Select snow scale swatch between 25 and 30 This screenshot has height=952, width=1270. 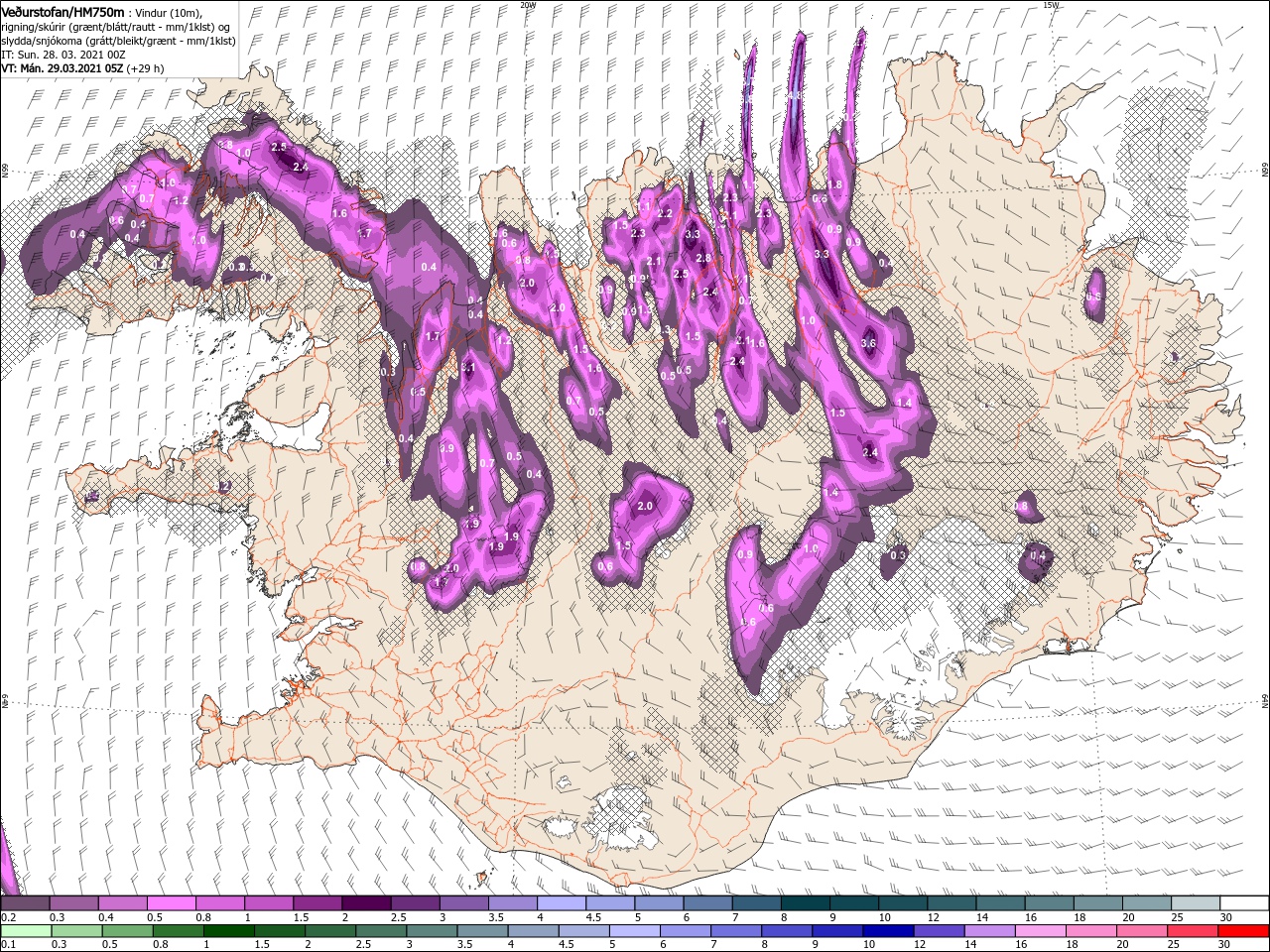pyautogui.click(x=1196, y=902)
